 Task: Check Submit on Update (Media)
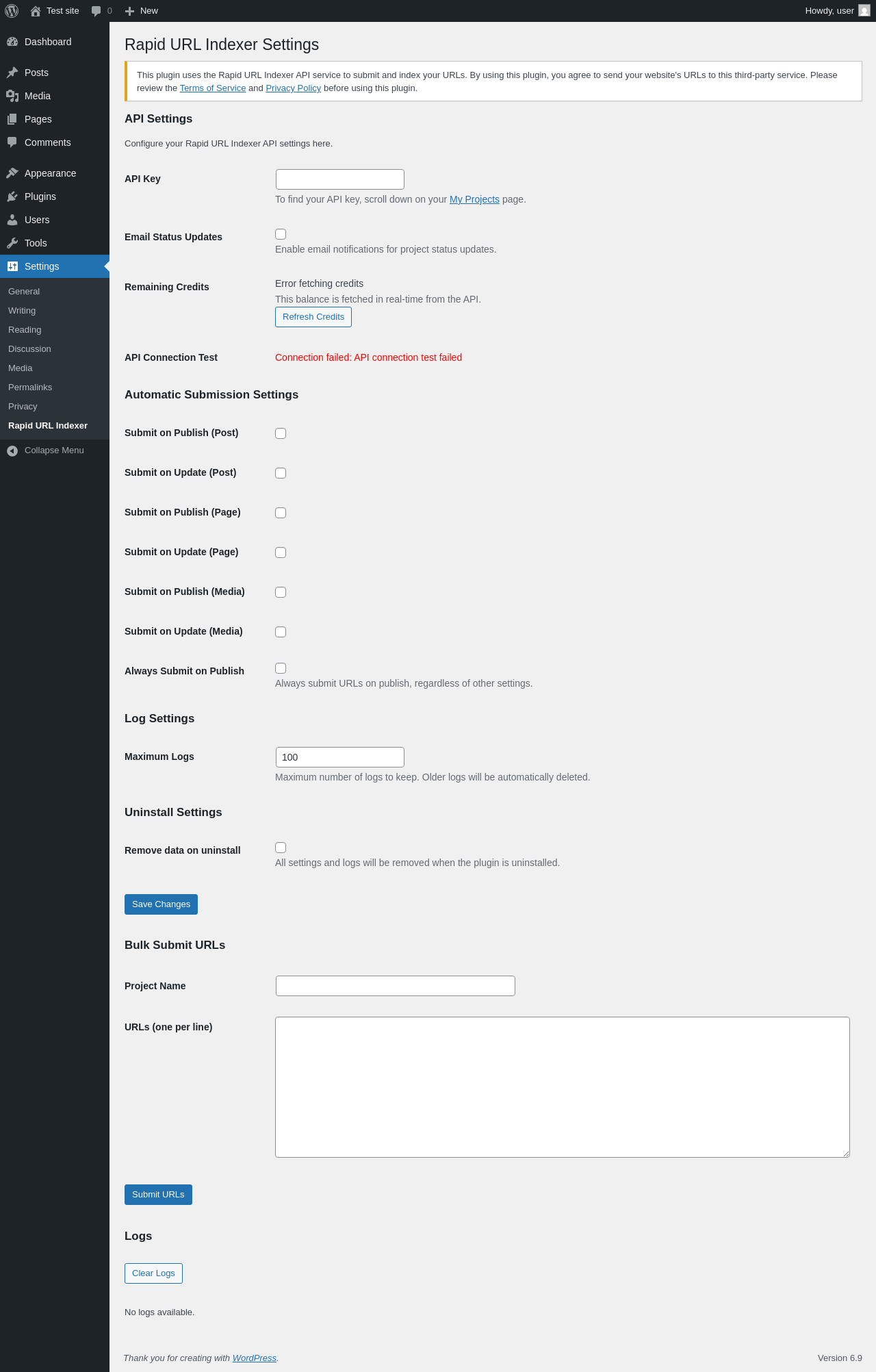(x=281, y=632)
